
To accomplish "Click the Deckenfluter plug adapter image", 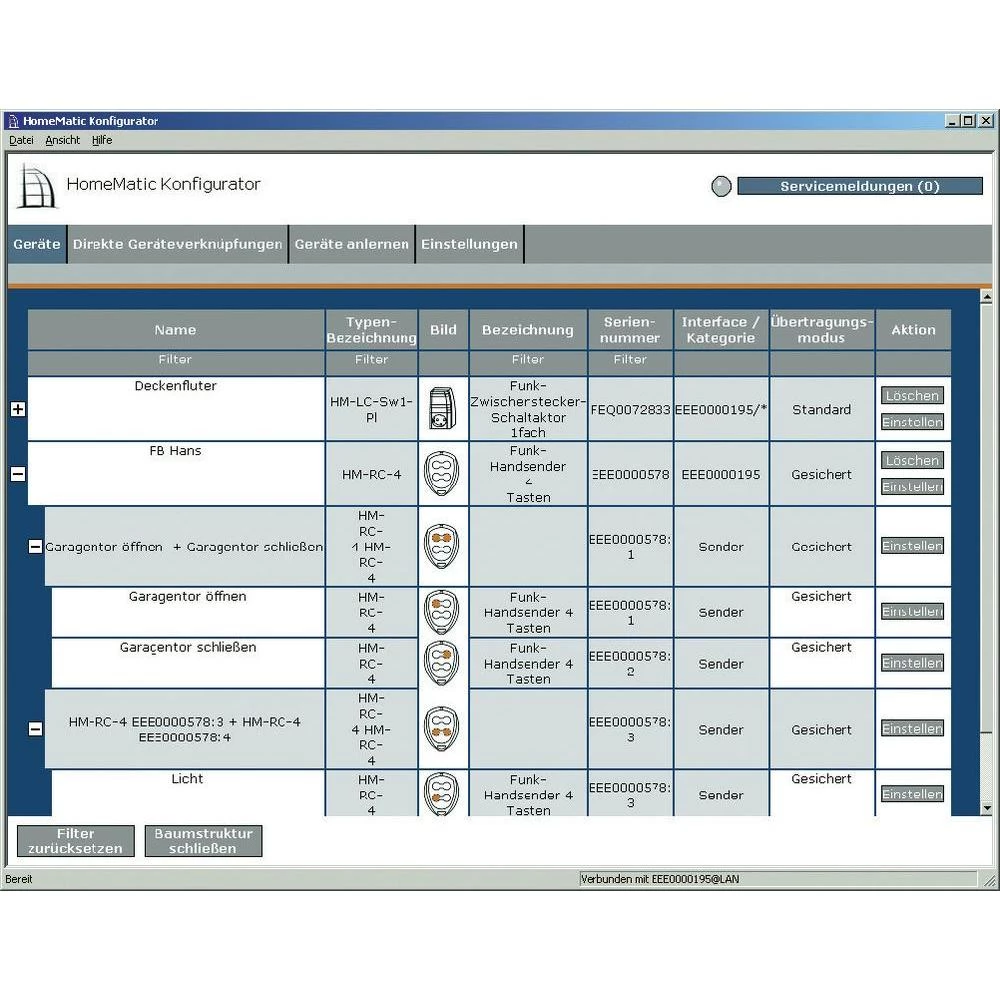I will [x=441, y=409].
